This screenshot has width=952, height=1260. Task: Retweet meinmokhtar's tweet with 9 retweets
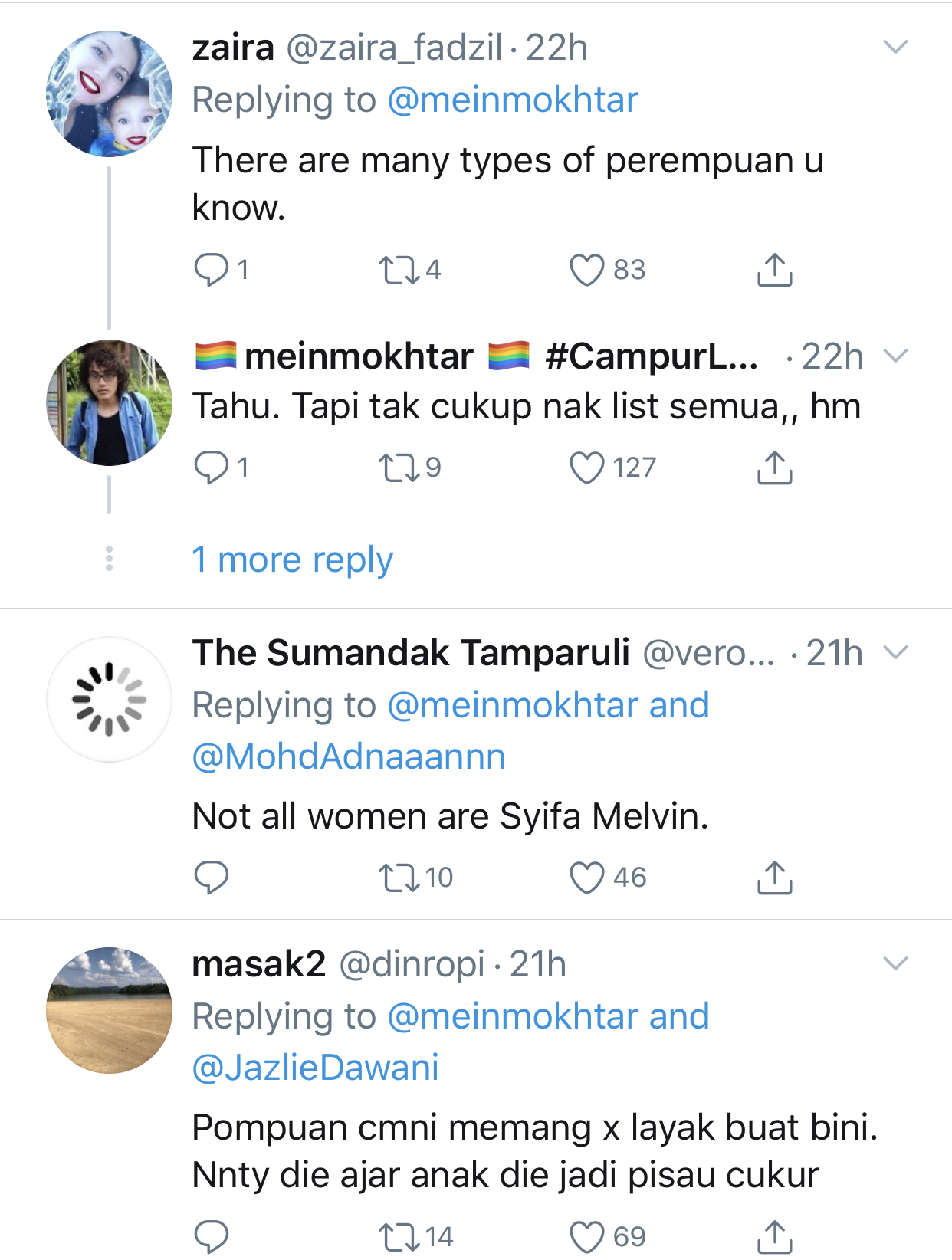coord(399,468)
